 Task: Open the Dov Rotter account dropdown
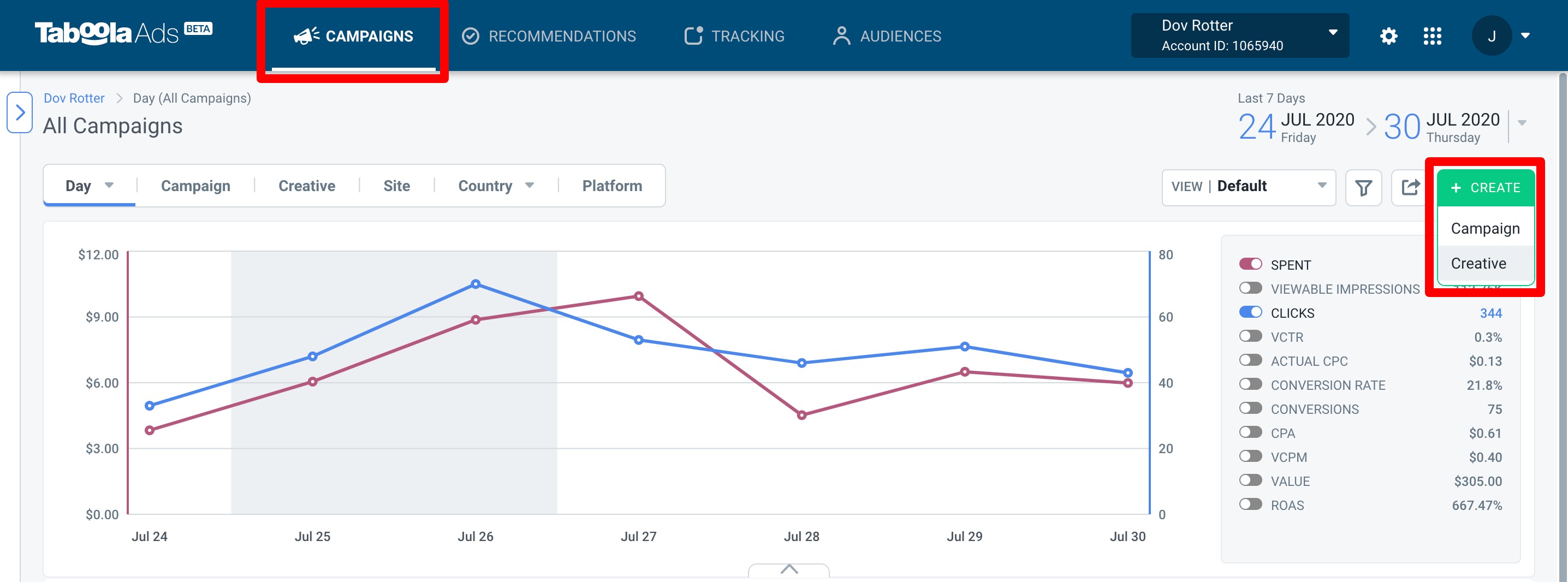pyautogui.click(x=1240, y=36)
